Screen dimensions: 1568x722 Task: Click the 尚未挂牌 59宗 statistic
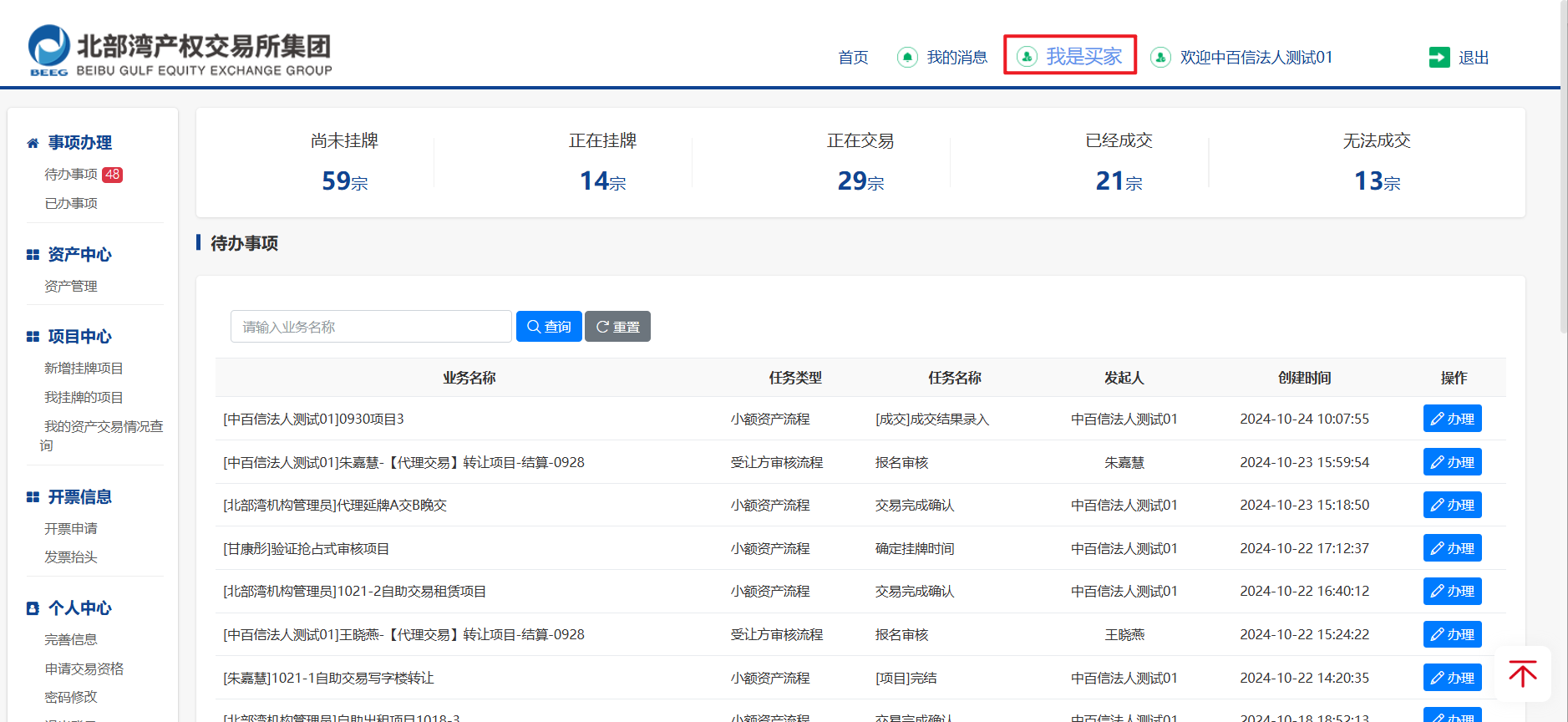click(344, 163)
